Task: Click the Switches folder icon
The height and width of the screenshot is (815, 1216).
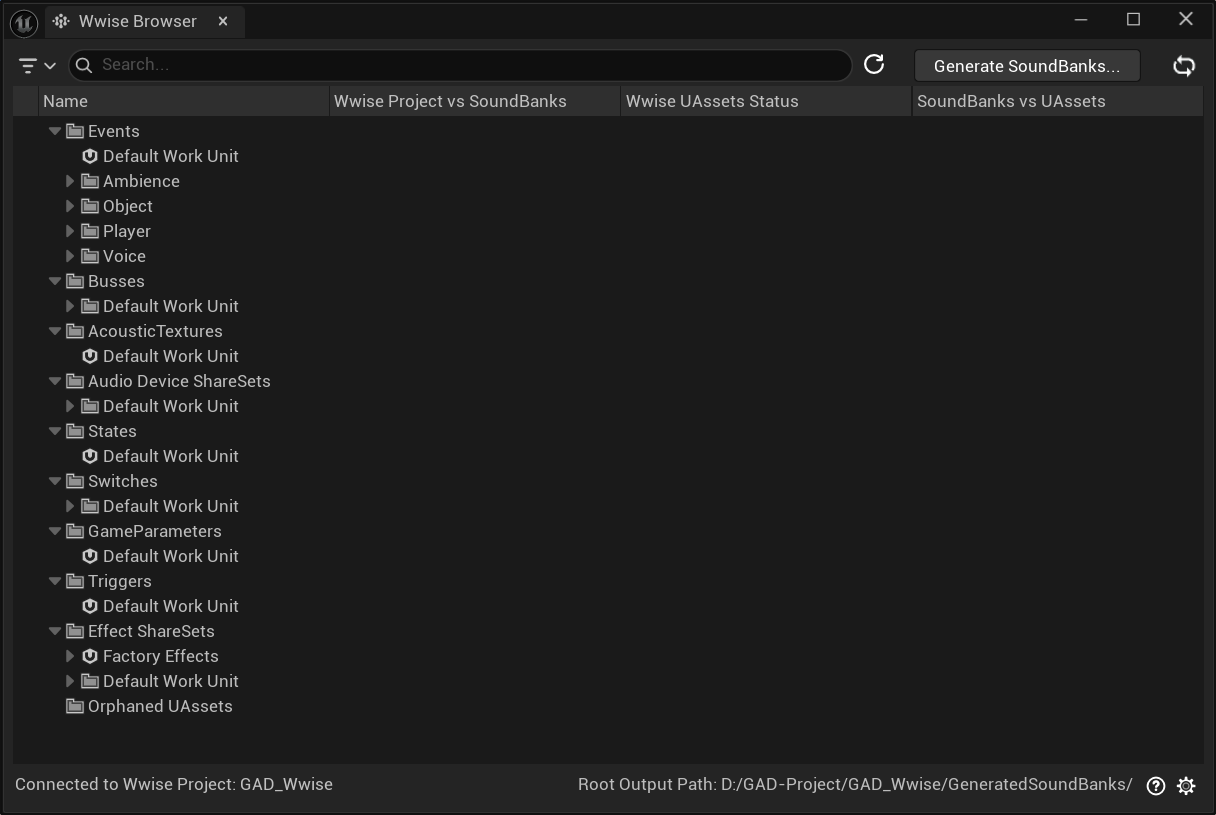Action: (75, 481)
